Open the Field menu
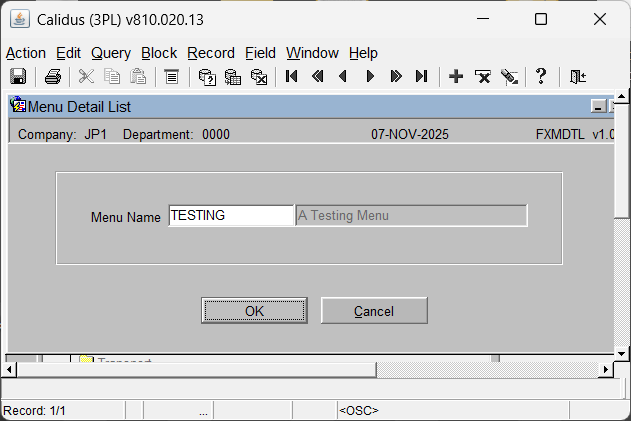Screen dimensions: 631x421 pos(260,53)
